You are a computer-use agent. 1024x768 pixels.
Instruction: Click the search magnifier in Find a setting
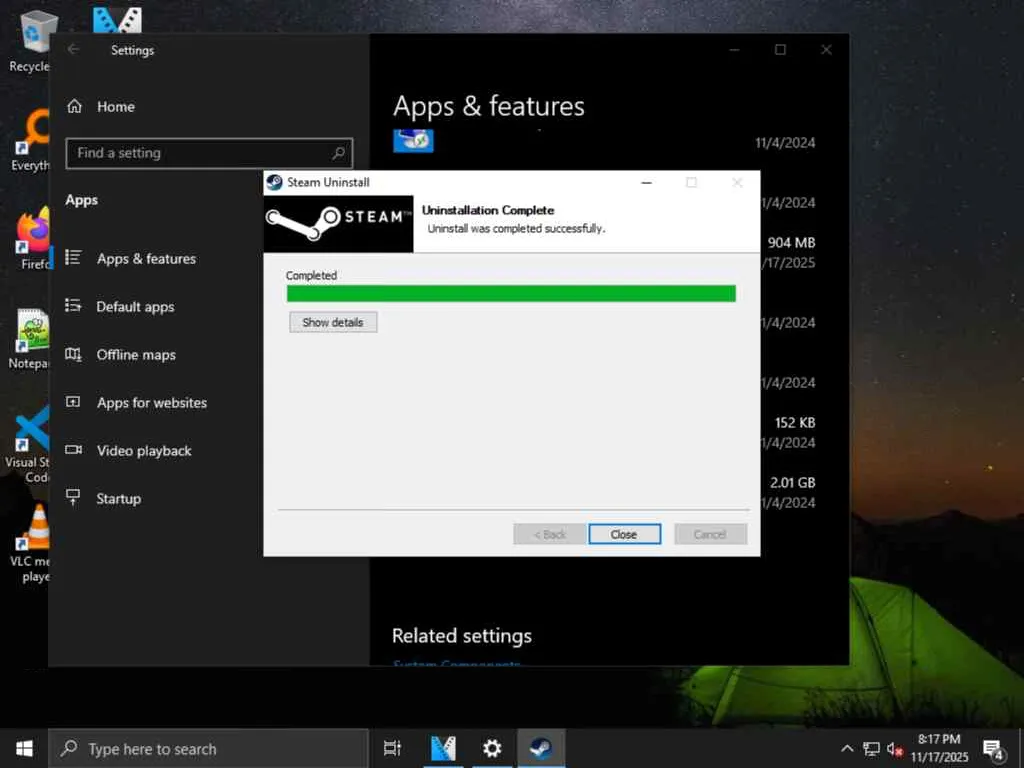pos(338,153)
